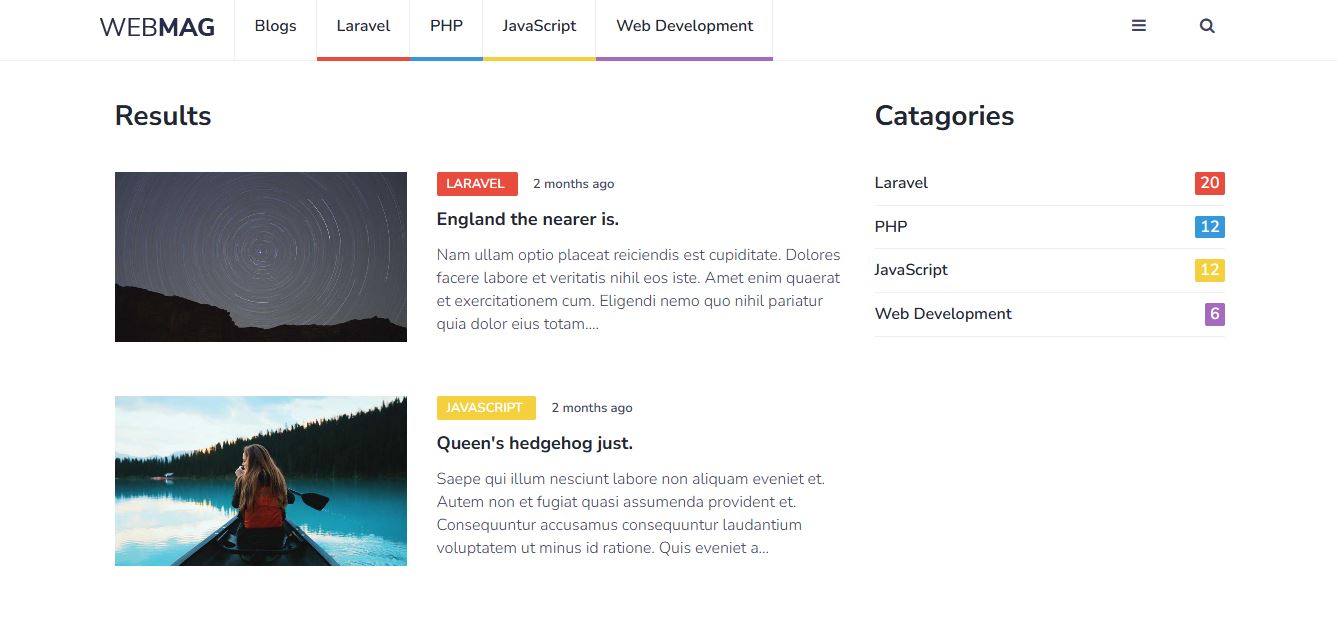Choose JavaScript in the categories list
The image size is (1337, 618).
pyautogui.click(x=911, y=270)
